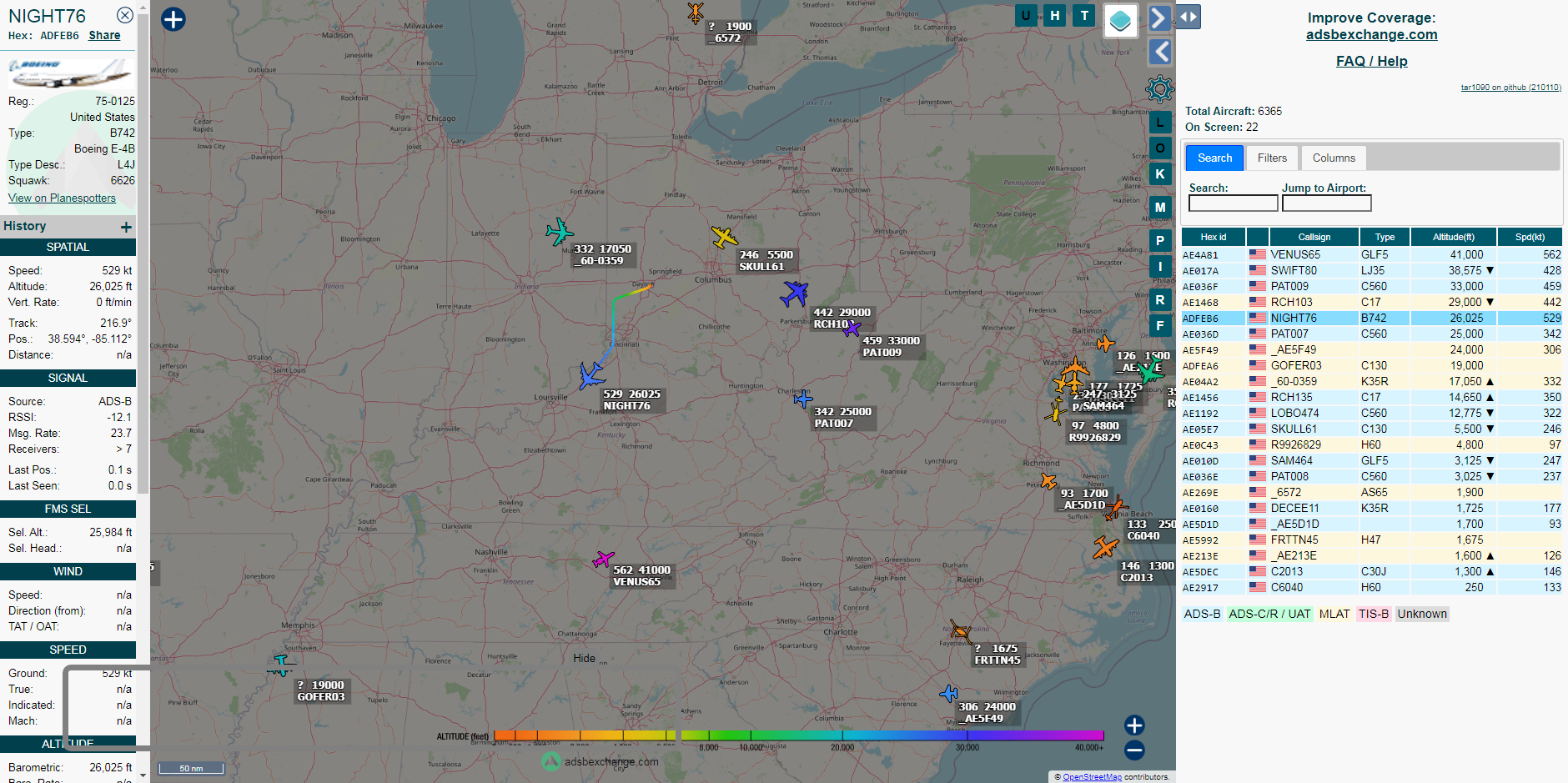Open the Share link for NIGHT76
This screenshot has height=783, width=1568.
(x=104, y=35)
